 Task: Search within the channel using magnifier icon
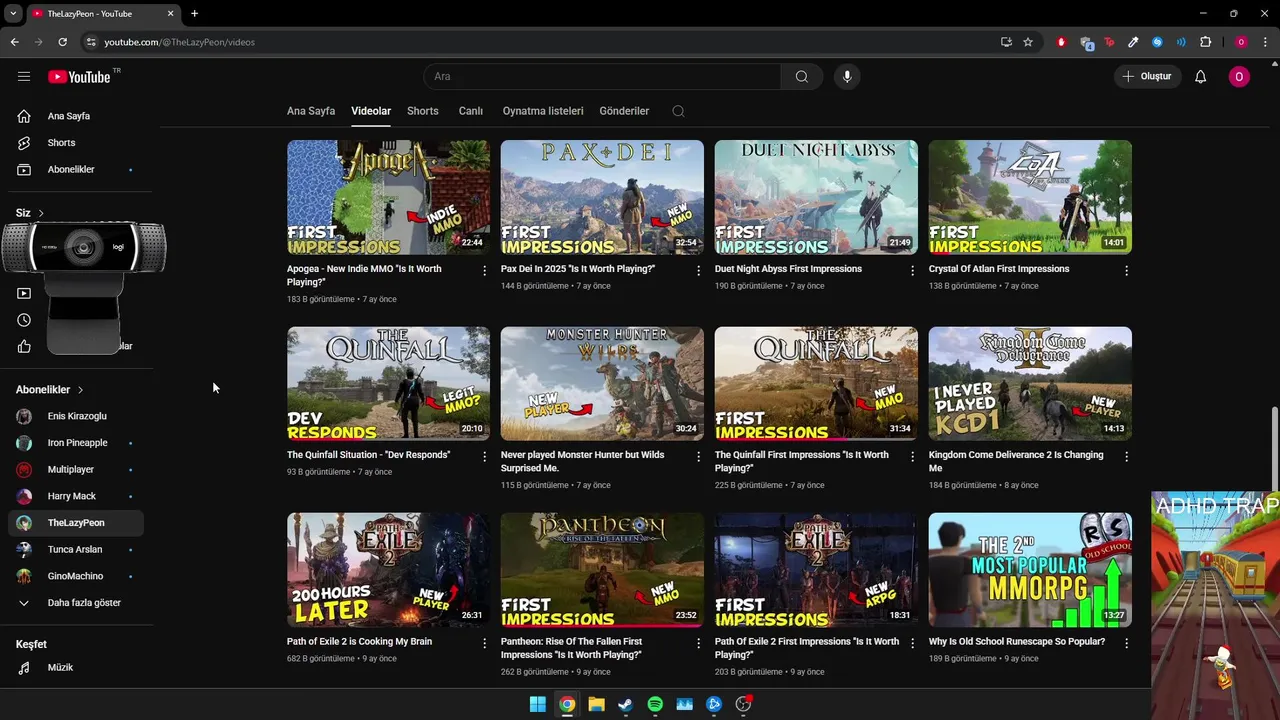tap(678, 111)
